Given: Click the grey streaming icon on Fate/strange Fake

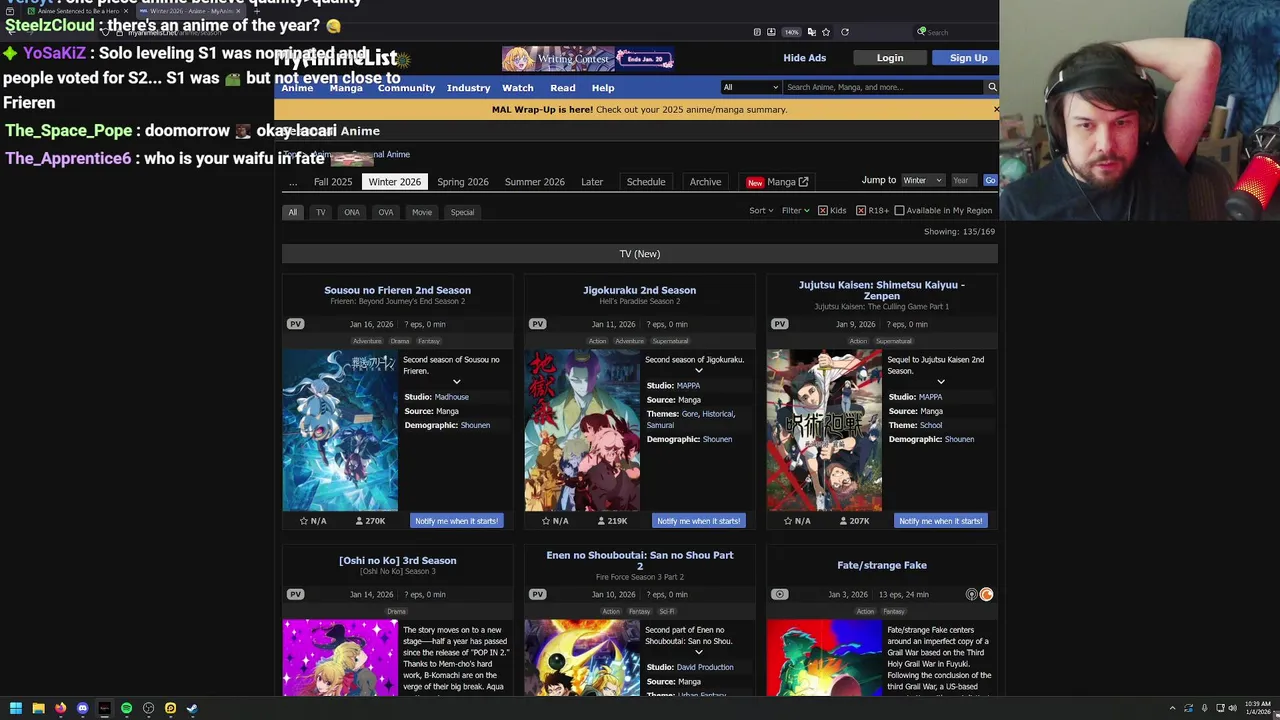Looking at the screenshot, I should click(971, 594).
